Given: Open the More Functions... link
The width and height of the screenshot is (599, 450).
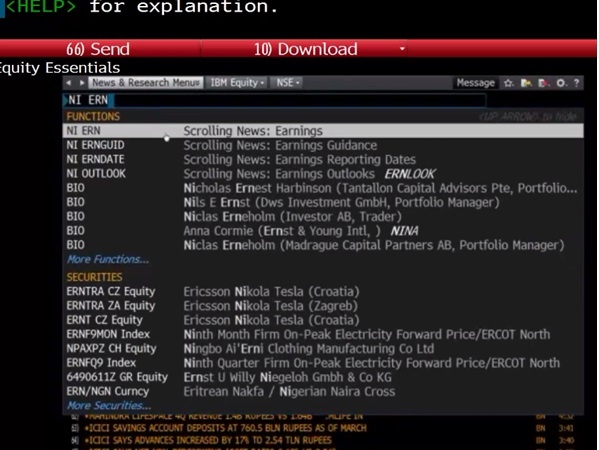Looking at the screenshot, I should [x=108, y=259].
